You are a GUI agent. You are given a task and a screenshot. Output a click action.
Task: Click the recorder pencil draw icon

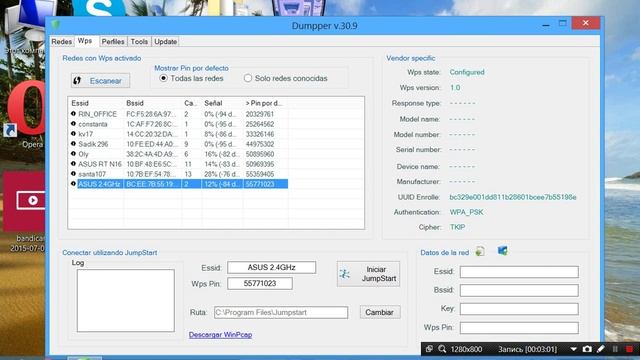point(601,349)
